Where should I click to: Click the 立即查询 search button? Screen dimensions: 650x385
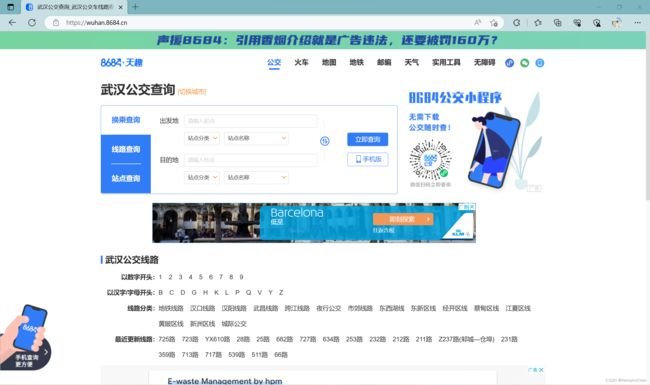pyautogui.click(x=368, y=139)
